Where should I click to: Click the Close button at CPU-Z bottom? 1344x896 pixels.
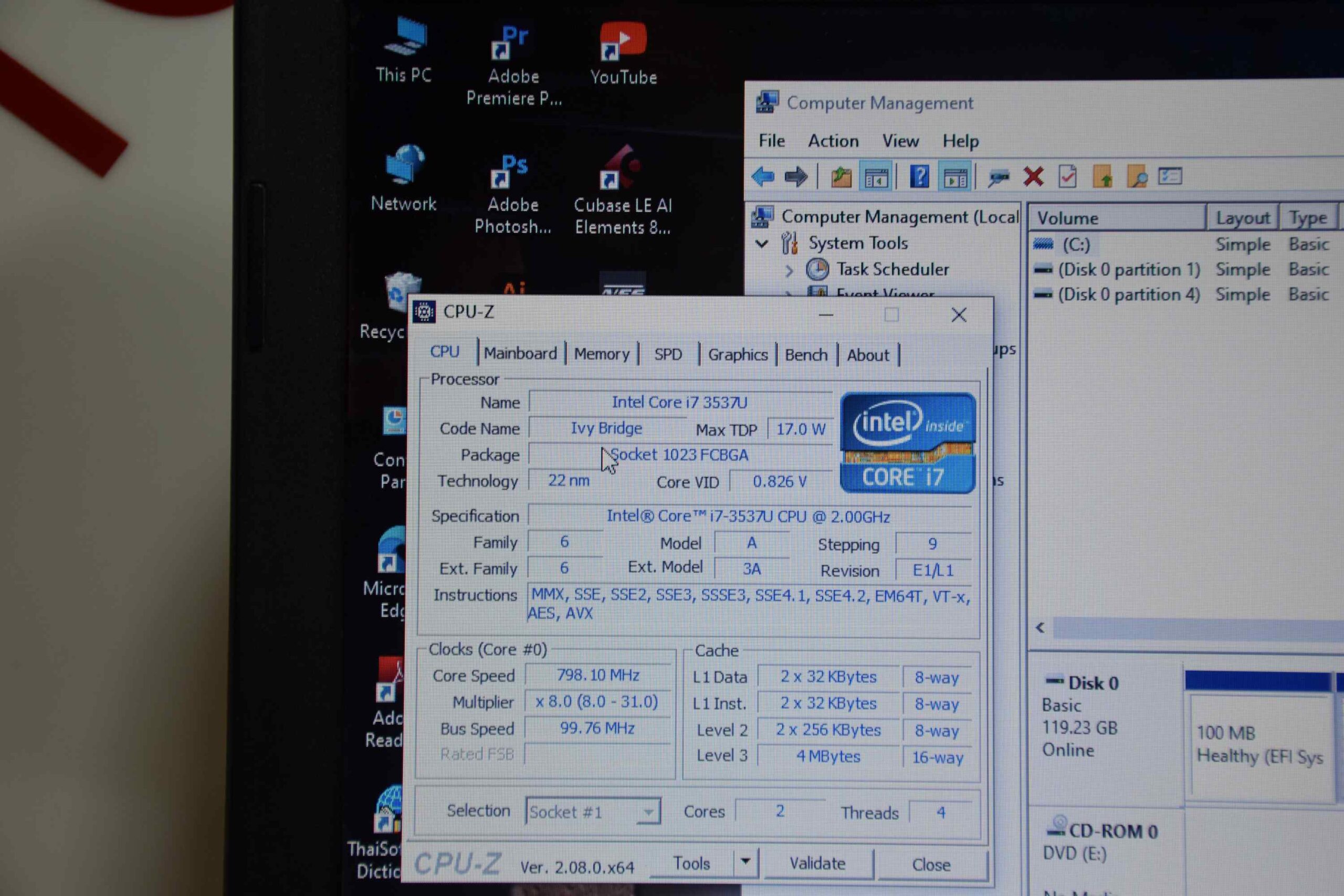coord(931,865)
